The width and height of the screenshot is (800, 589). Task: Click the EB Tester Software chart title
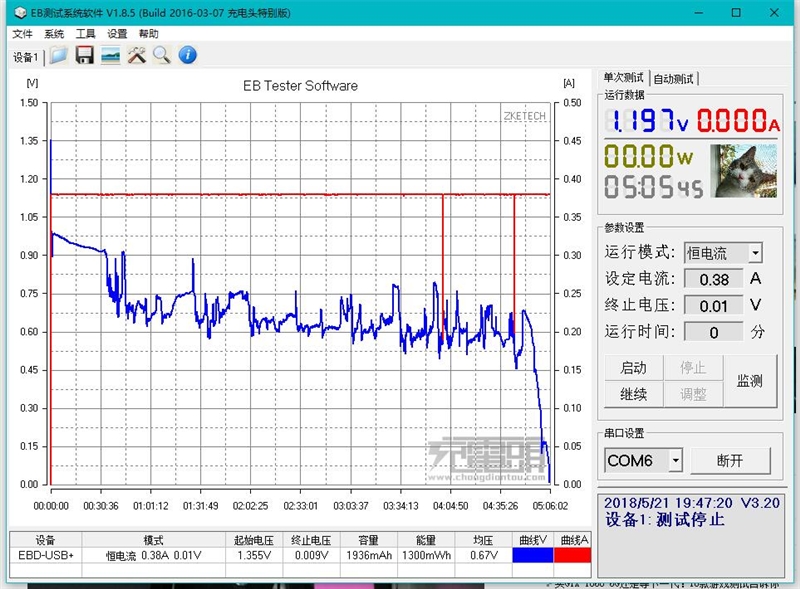[x=301, y=86]
